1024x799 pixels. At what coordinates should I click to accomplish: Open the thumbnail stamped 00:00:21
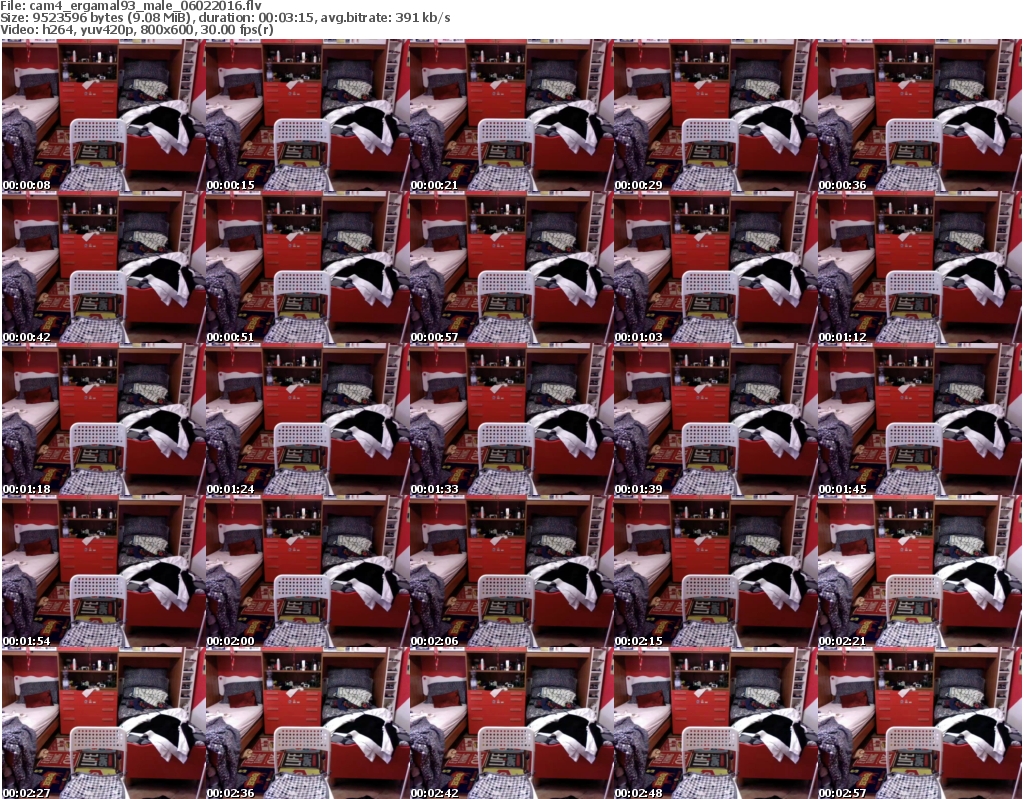pyautogui.click(x=511, y=116)
